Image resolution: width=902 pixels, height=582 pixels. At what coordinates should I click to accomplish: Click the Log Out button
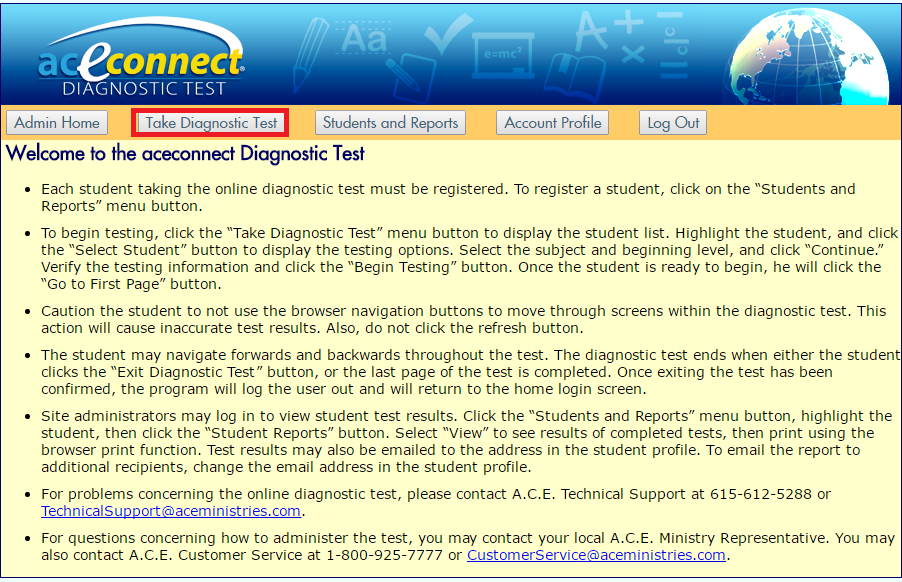tap(673, 122)
